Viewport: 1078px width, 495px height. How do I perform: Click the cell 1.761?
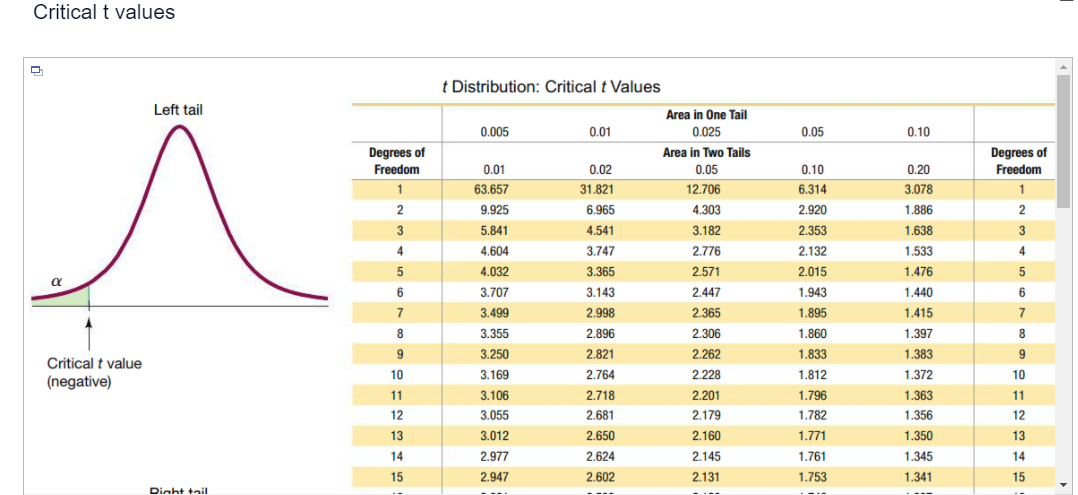[813, 455]
